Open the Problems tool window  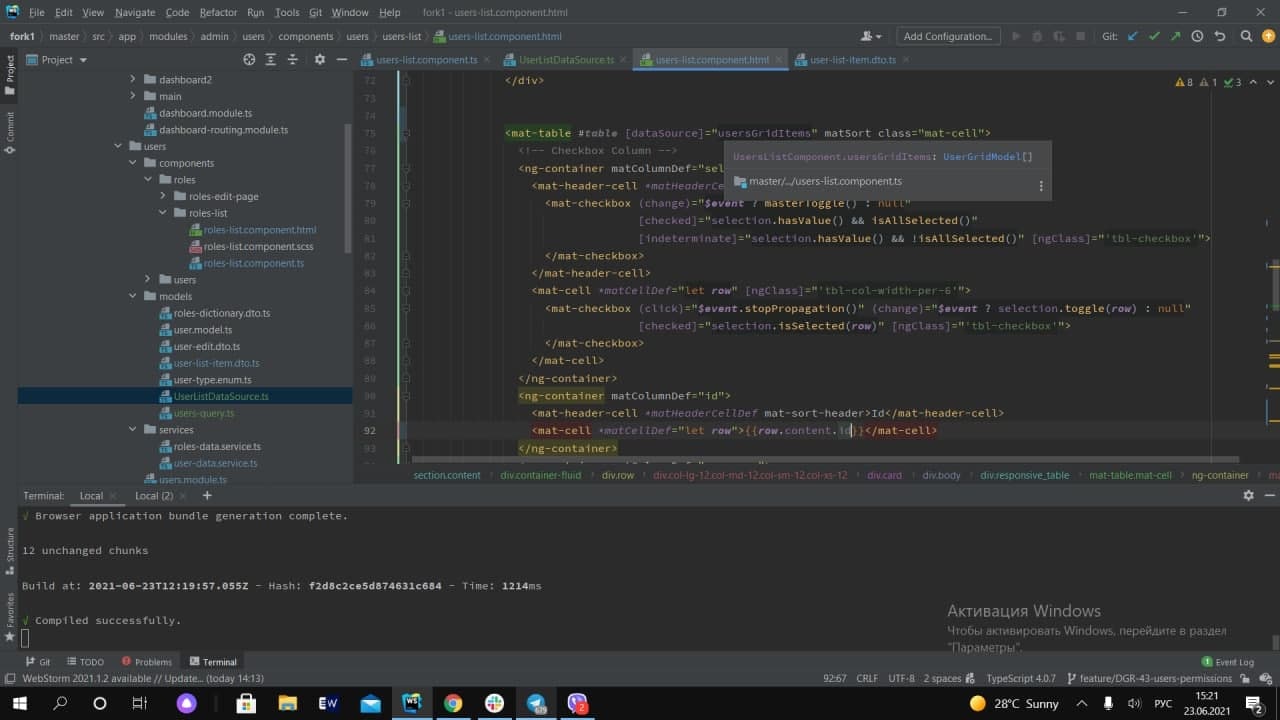[x=146, y=662]
